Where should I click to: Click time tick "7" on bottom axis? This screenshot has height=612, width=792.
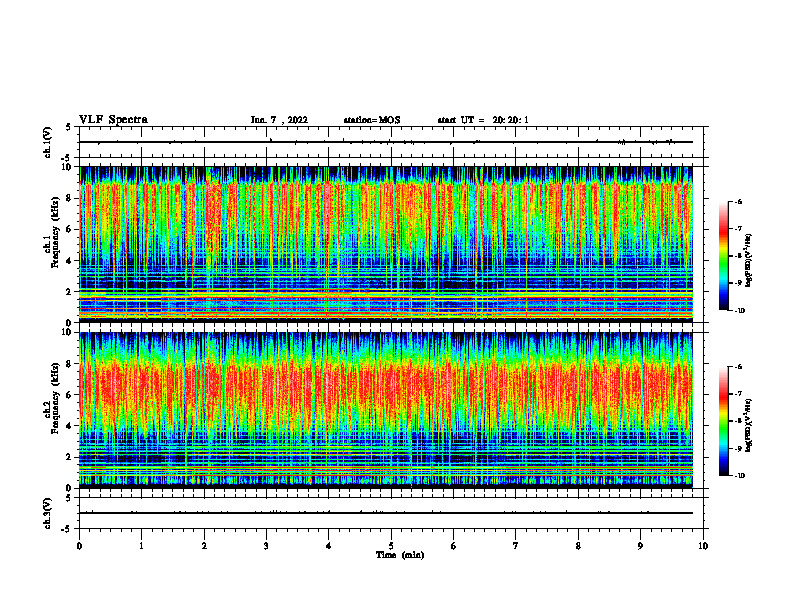point(516,546)
